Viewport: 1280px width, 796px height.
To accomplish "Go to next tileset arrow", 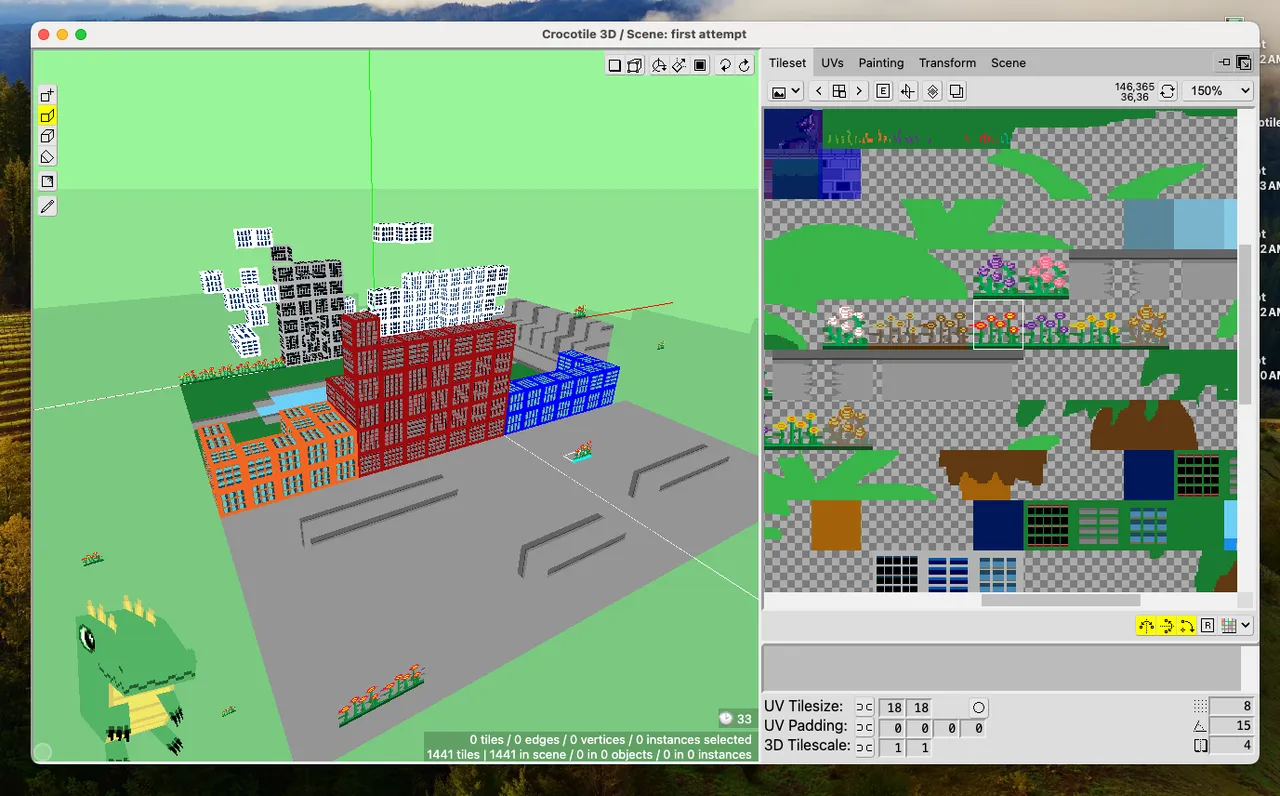I will (859, 91).
